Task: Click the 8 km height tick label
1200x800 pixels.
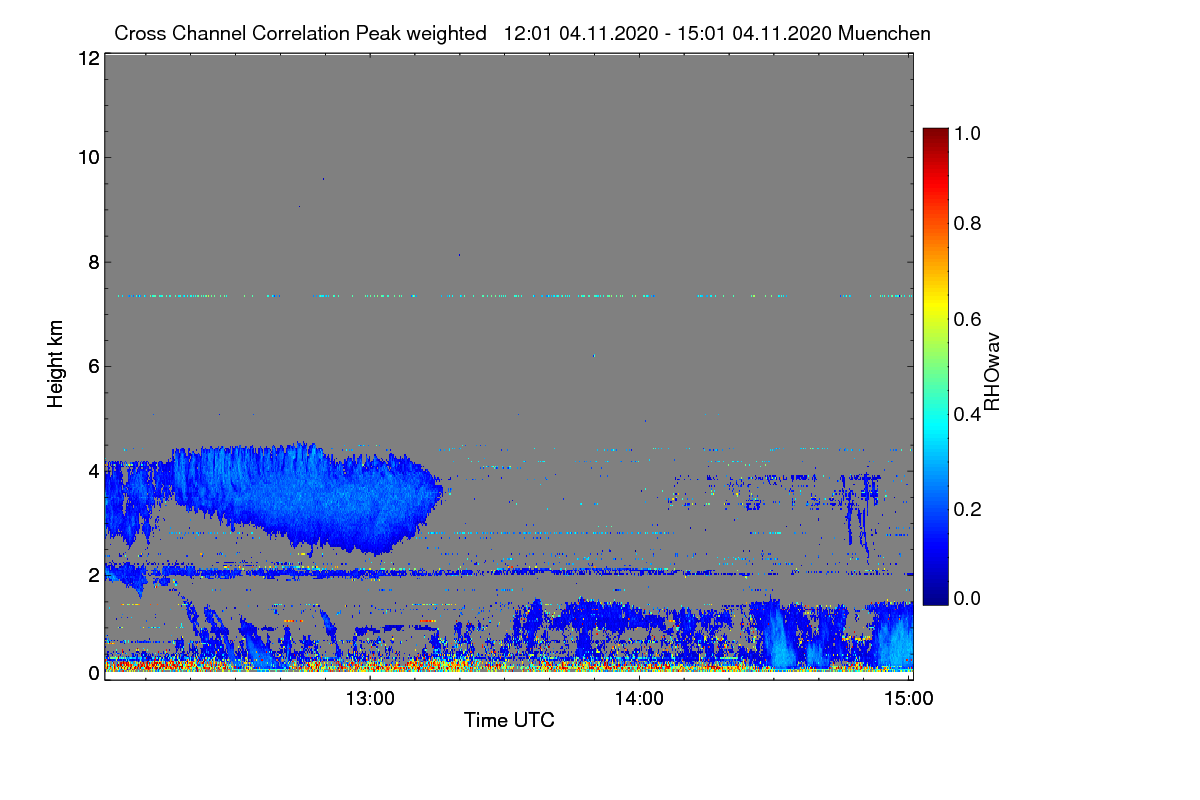Action: 93,262
